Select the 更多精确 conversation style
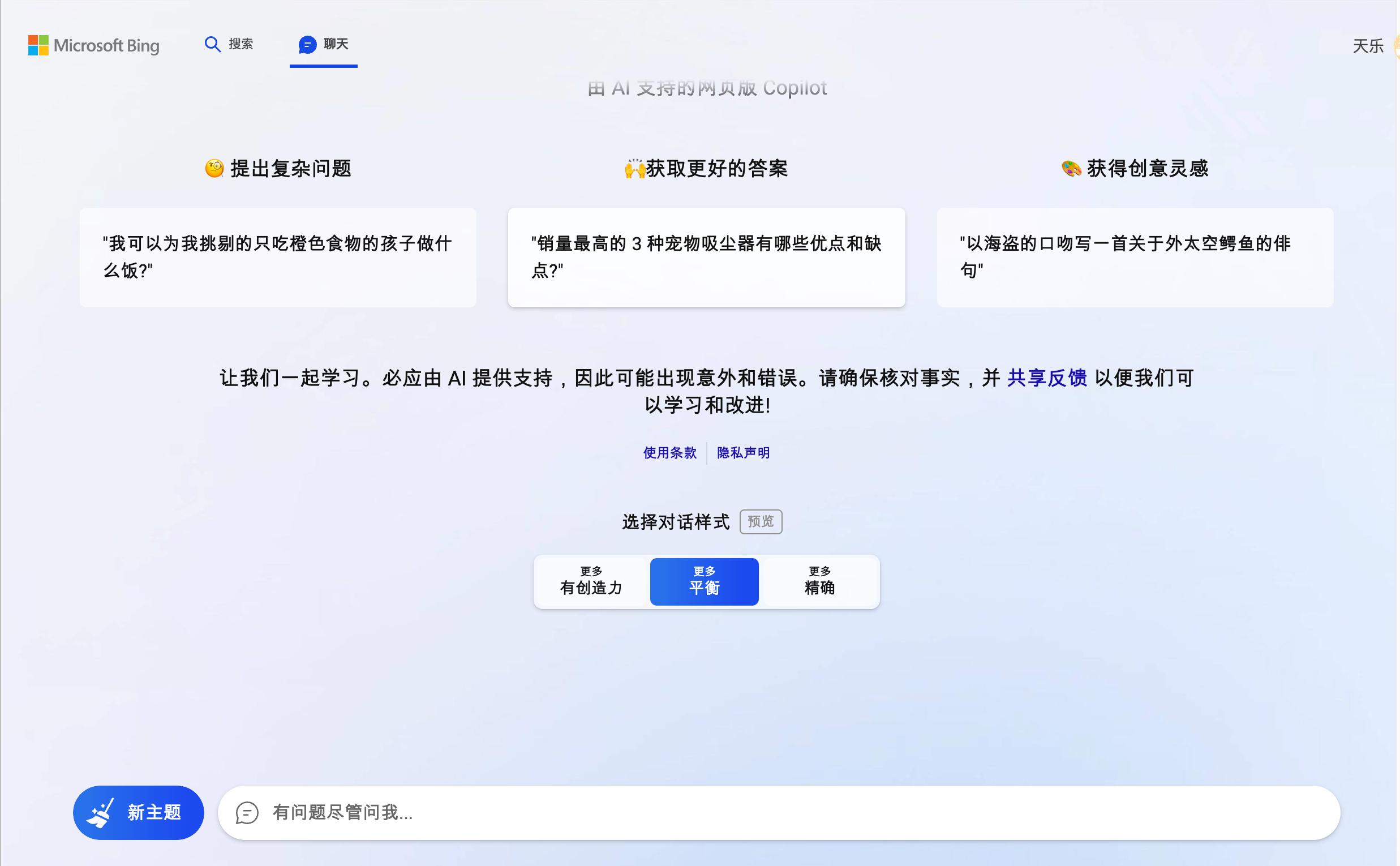1400x866 pixels. (x=819, y=581)
